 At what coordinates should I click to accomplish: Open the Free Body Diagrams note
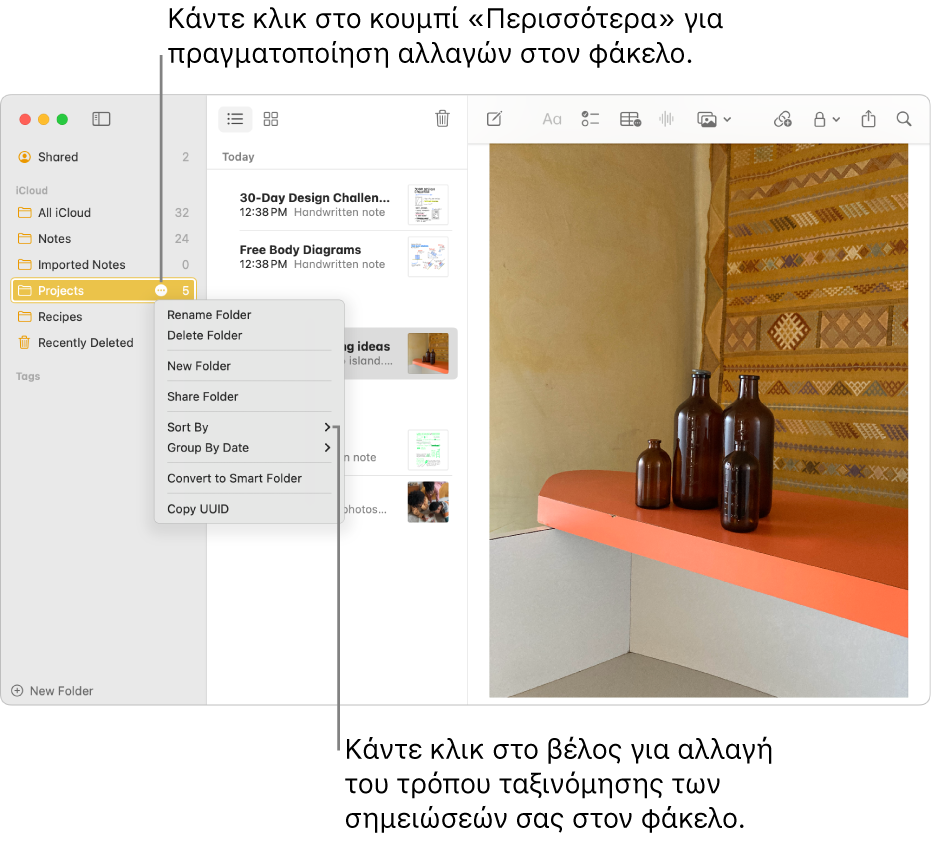(312, 256)
